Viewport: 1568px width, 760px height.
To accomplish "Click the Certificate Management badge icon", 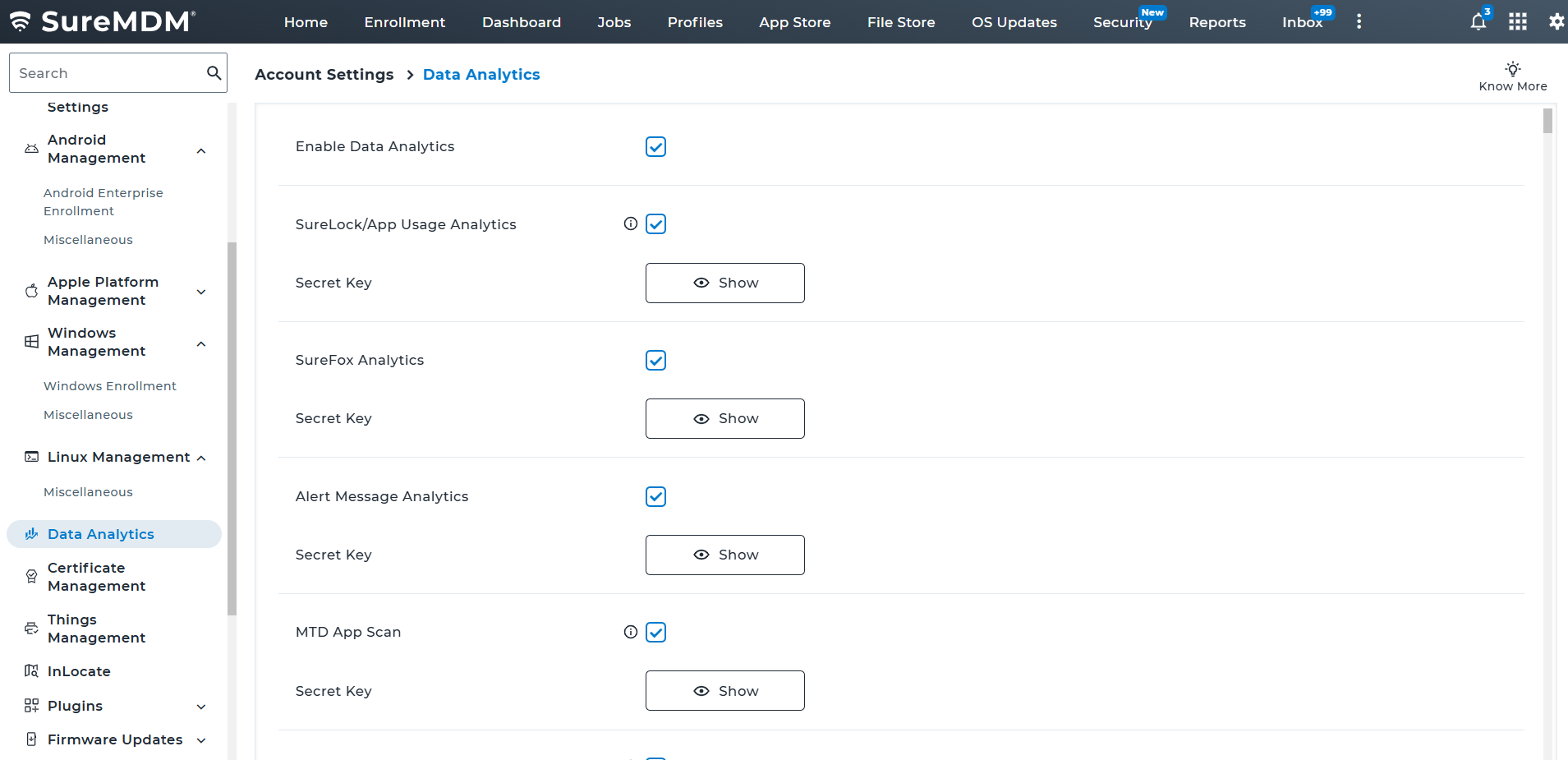I will [x=31, y=577].
